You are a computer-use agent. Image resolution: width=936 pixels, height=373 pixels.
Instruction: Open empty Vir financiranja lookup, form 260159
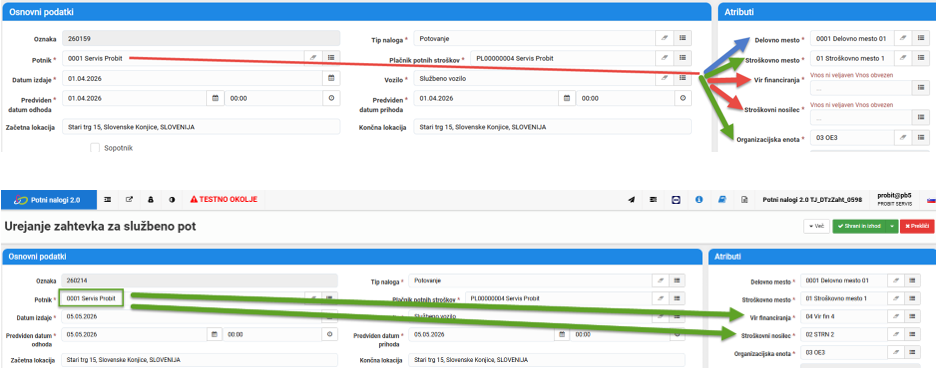pos(921,88)
